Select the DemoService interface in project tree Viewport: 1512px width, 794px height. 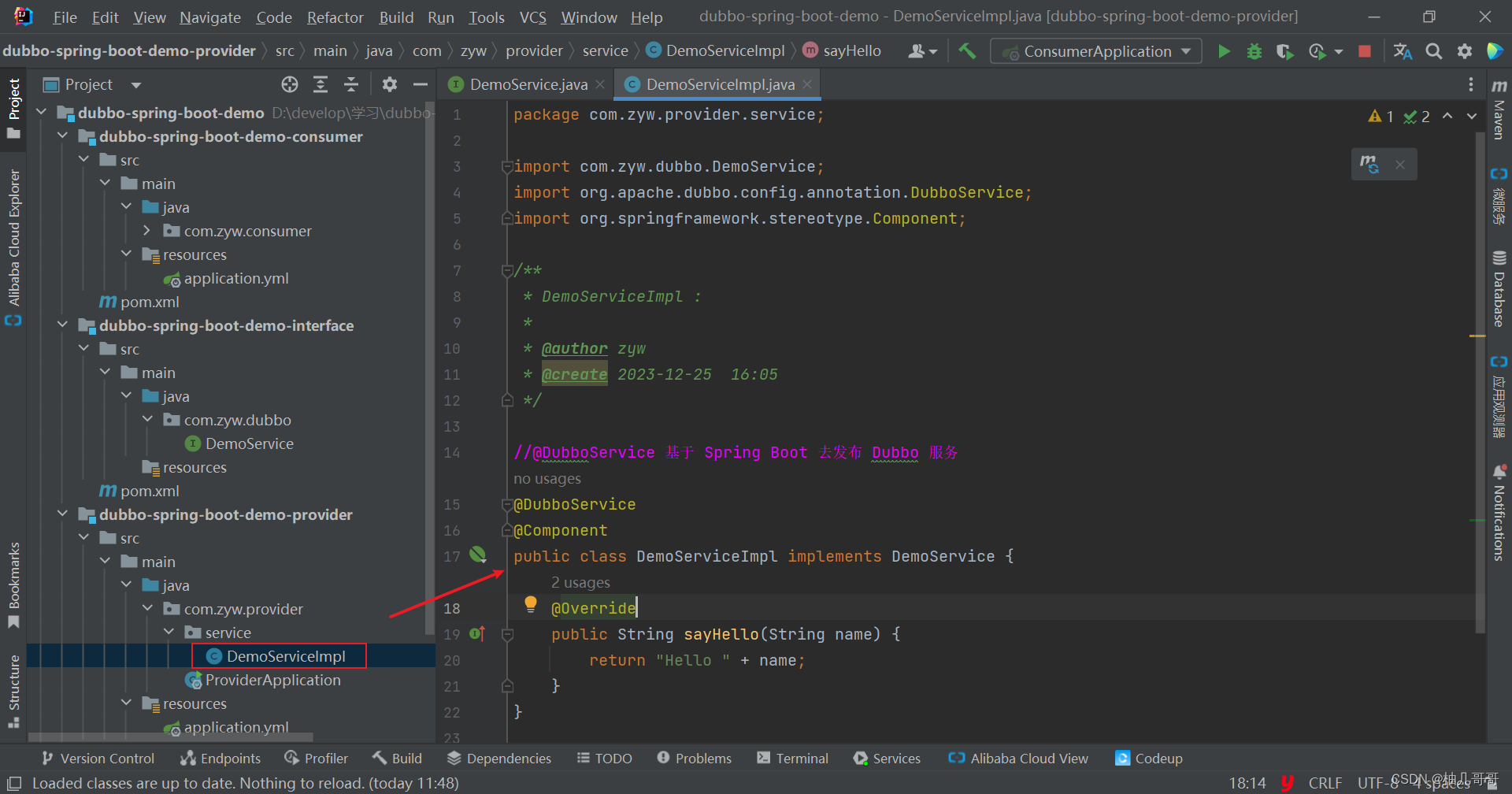point(239,443)
